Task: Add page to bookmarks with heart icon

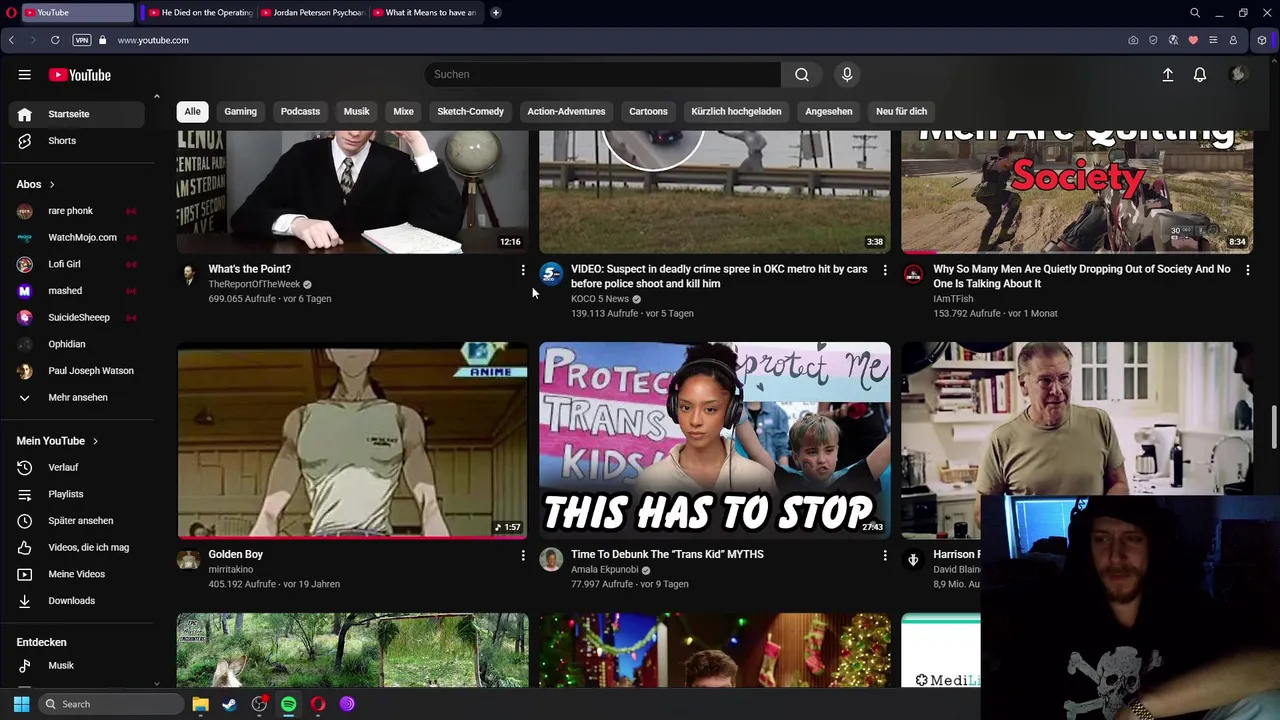Action: (x=1193, y=40)
